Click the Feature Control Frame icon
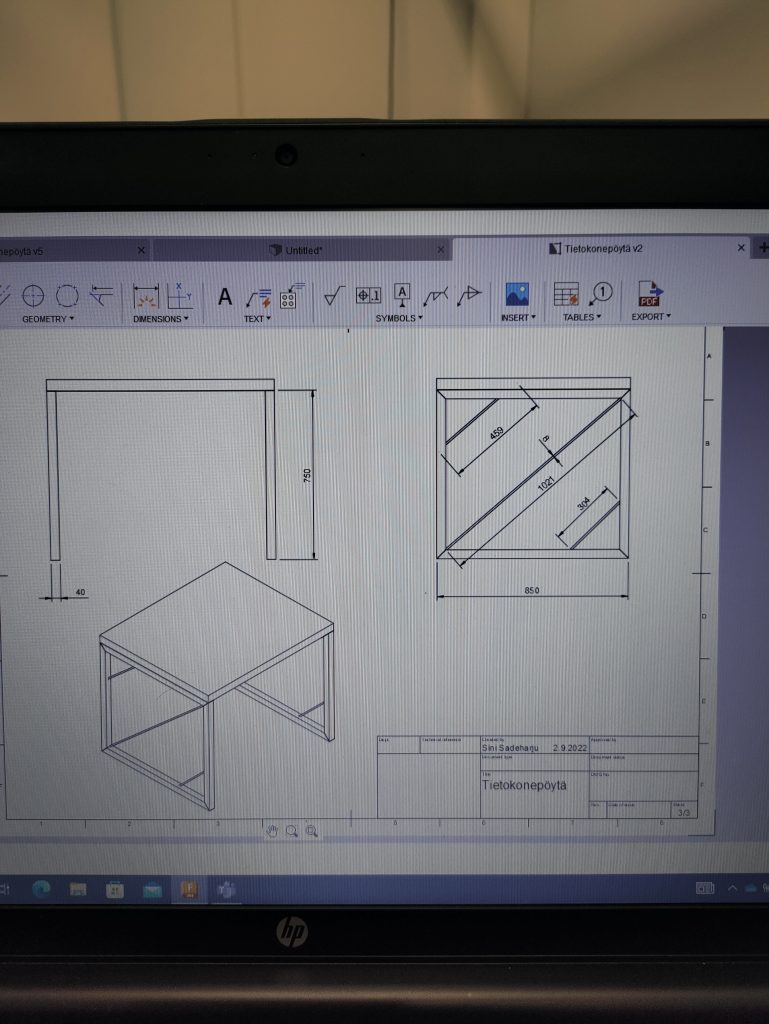 [x=368, y=295]
